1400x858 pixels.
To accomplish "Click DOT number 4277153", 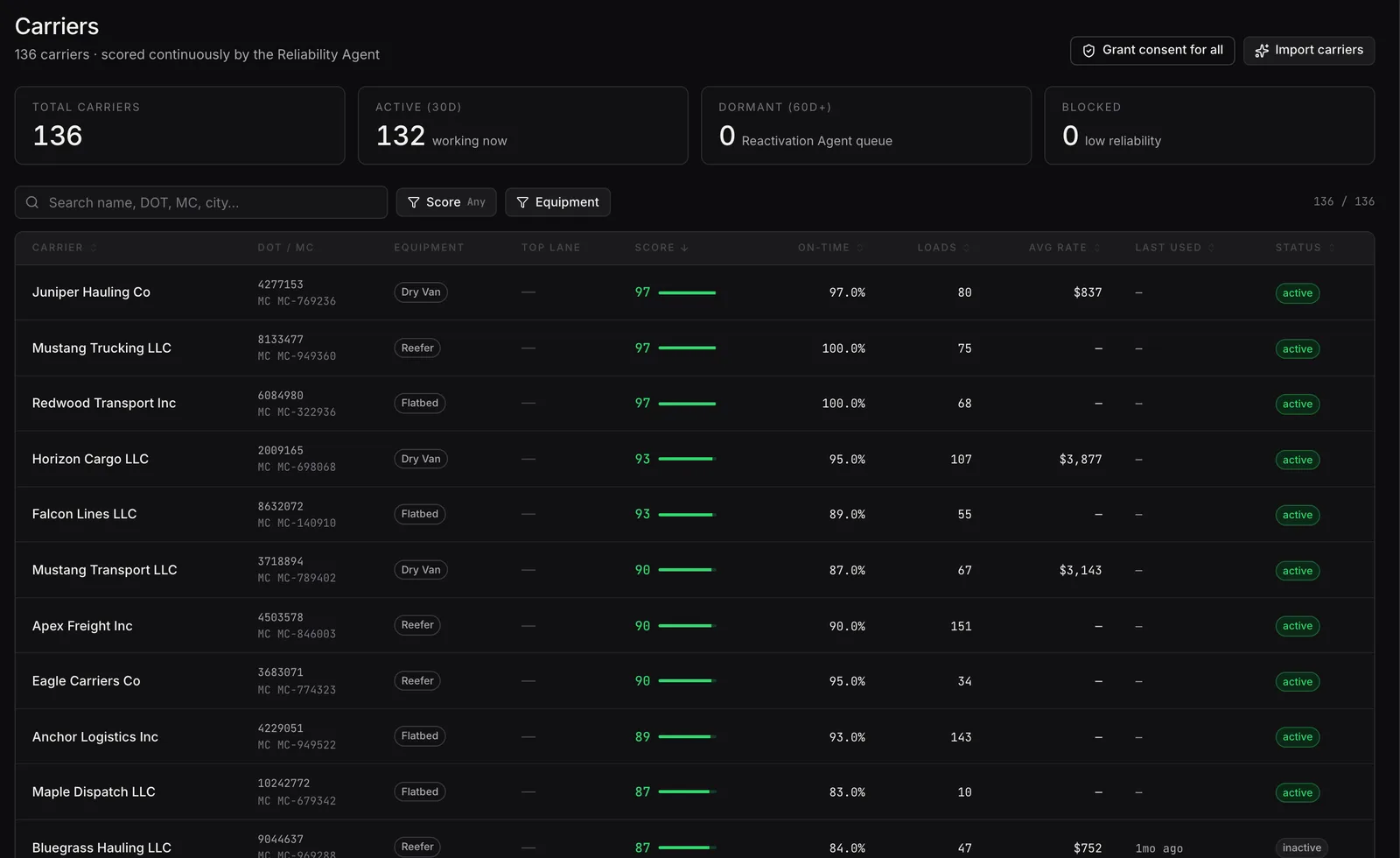I will [x=280, y=285].
